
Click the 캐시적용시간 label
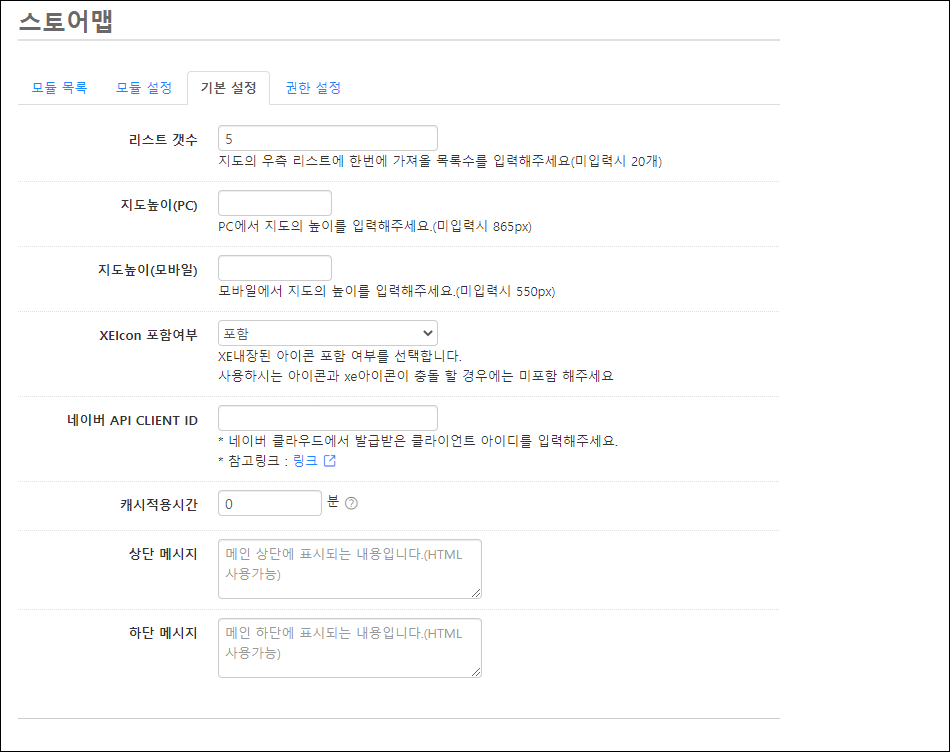[159, 505]
